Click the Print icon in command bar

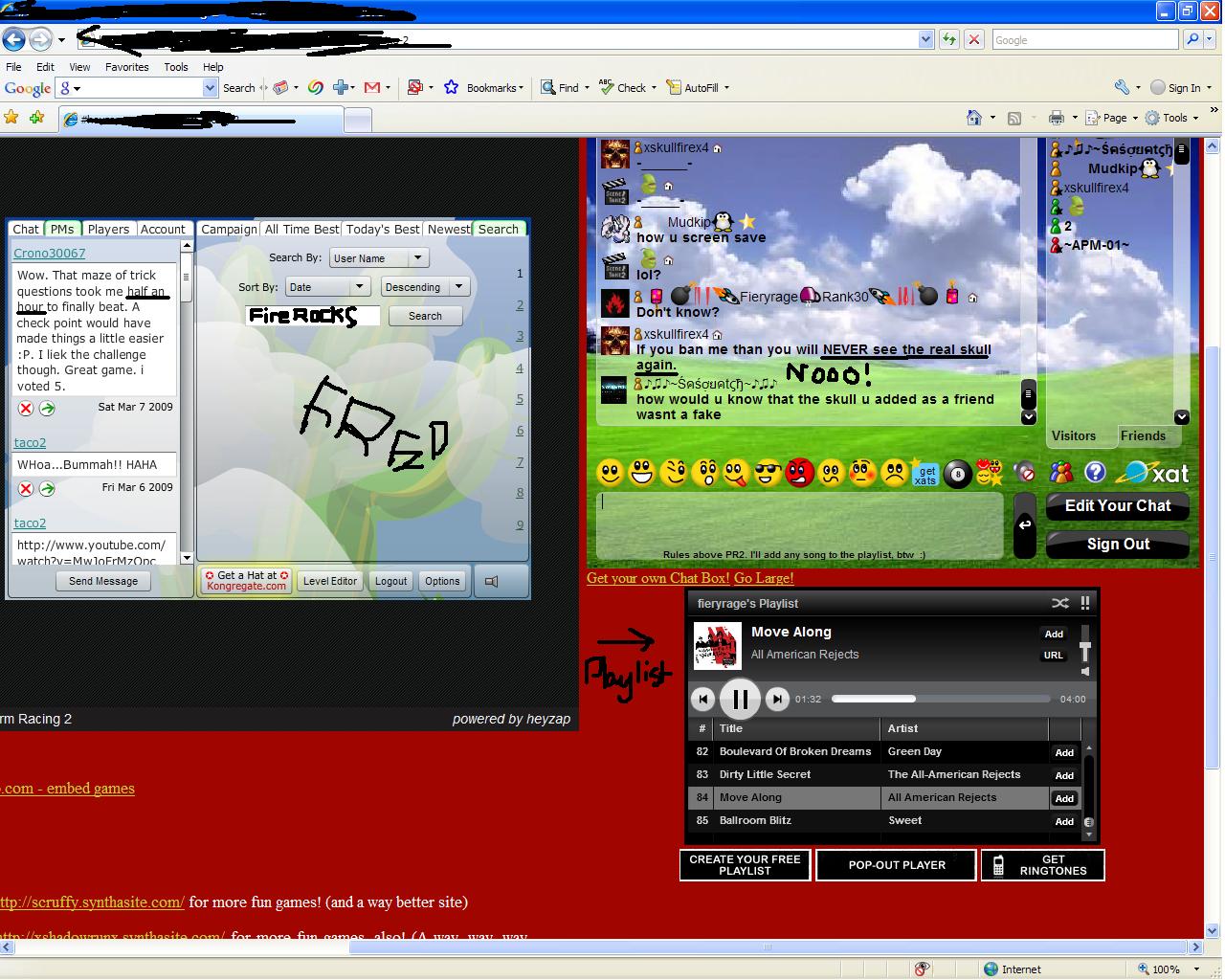point(1057,118)
